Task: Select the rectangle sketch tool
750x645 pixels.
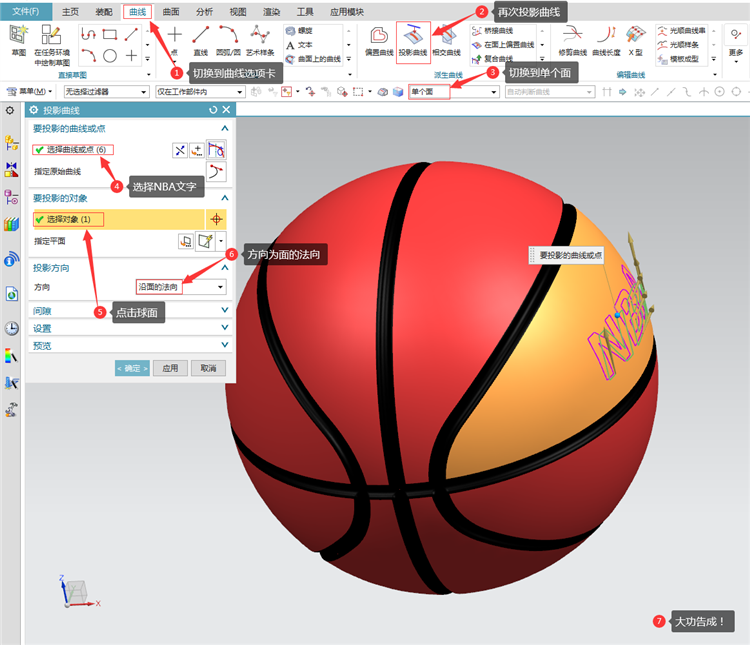Action: click(x=110, y=34)
